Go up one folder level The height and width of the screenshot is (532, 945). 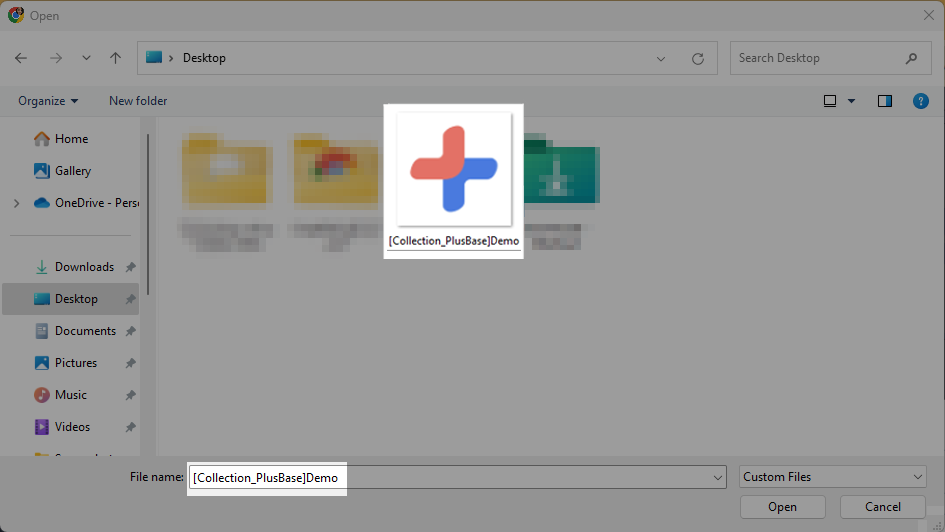click(116, 58)
